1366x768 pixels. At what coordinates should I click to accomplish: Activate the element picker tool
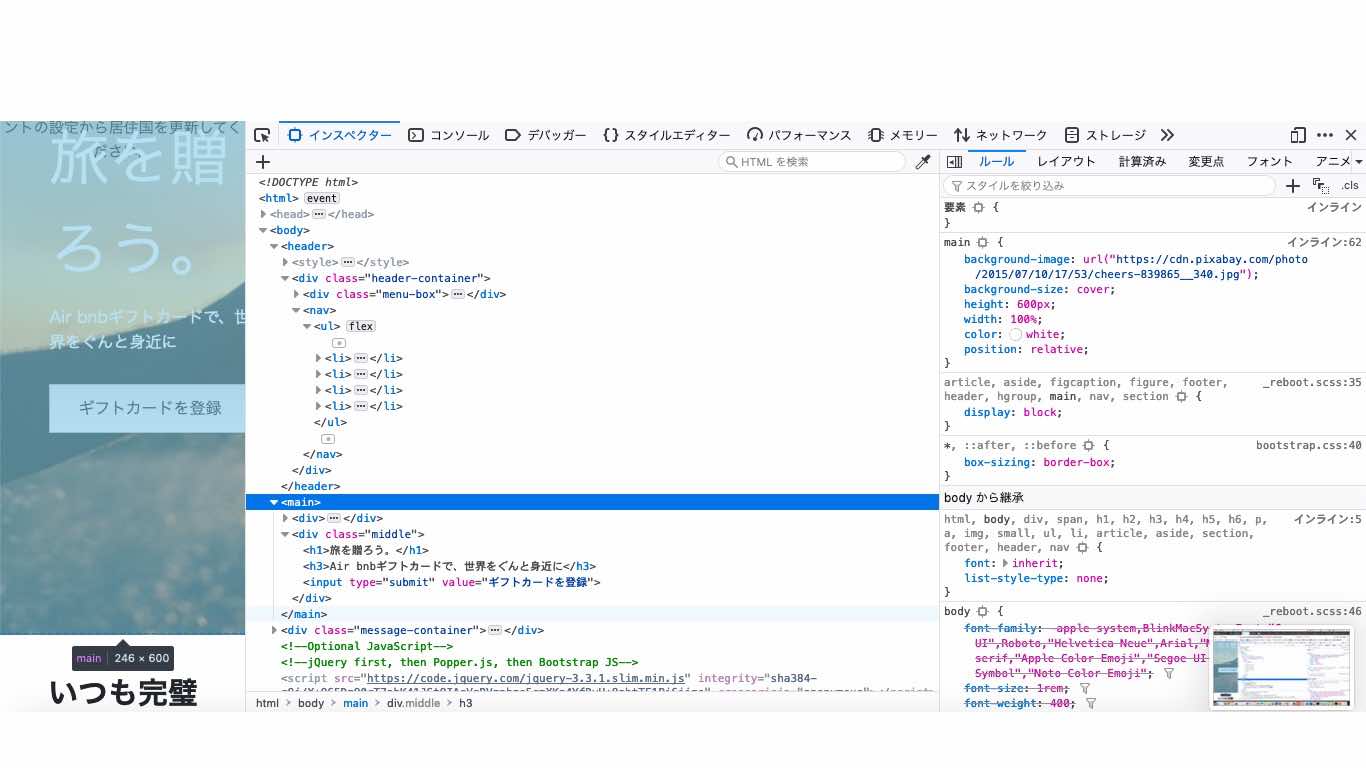(262, 135)
